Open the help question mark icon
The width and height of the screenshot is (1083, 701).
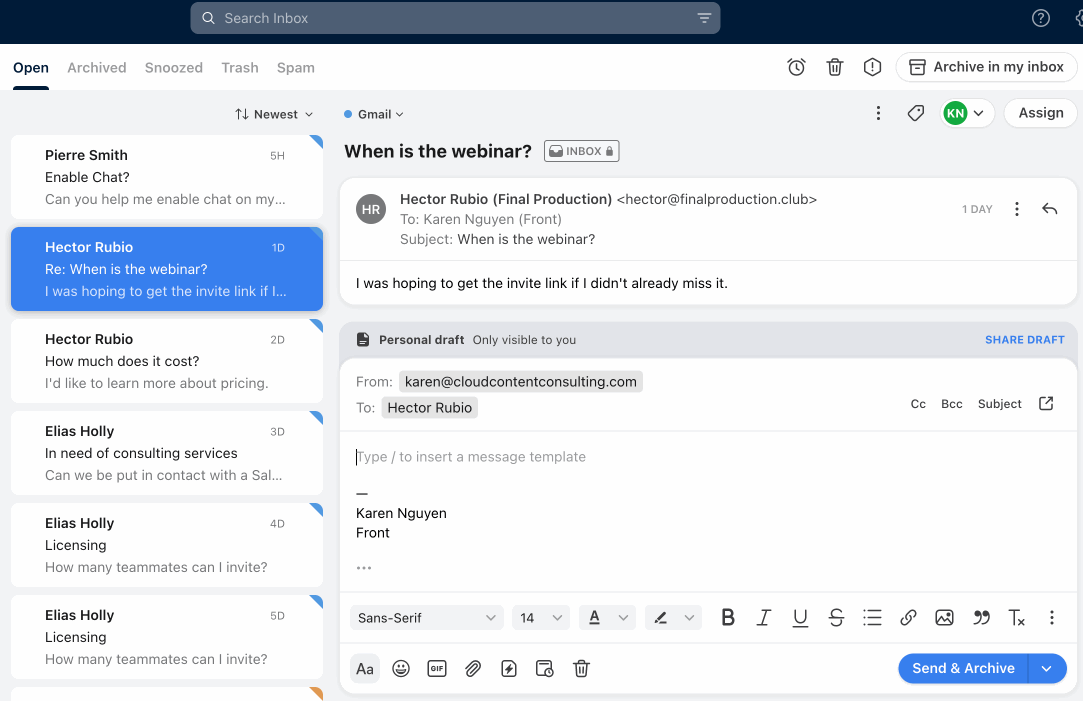coord(1040,18)
